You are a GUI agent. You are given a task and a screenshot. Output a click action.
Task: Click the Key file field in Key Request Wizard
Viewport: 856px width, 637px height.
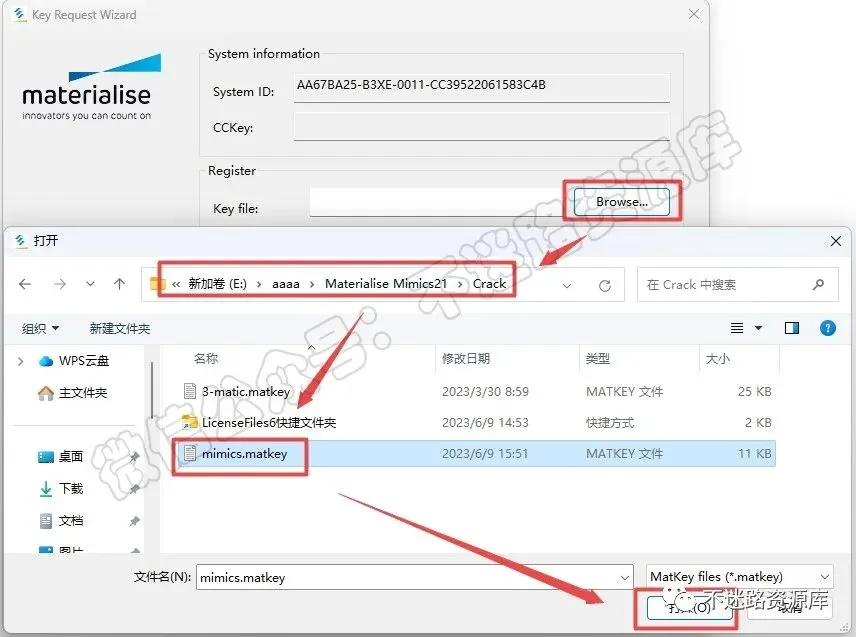click(x=436, y=202)
